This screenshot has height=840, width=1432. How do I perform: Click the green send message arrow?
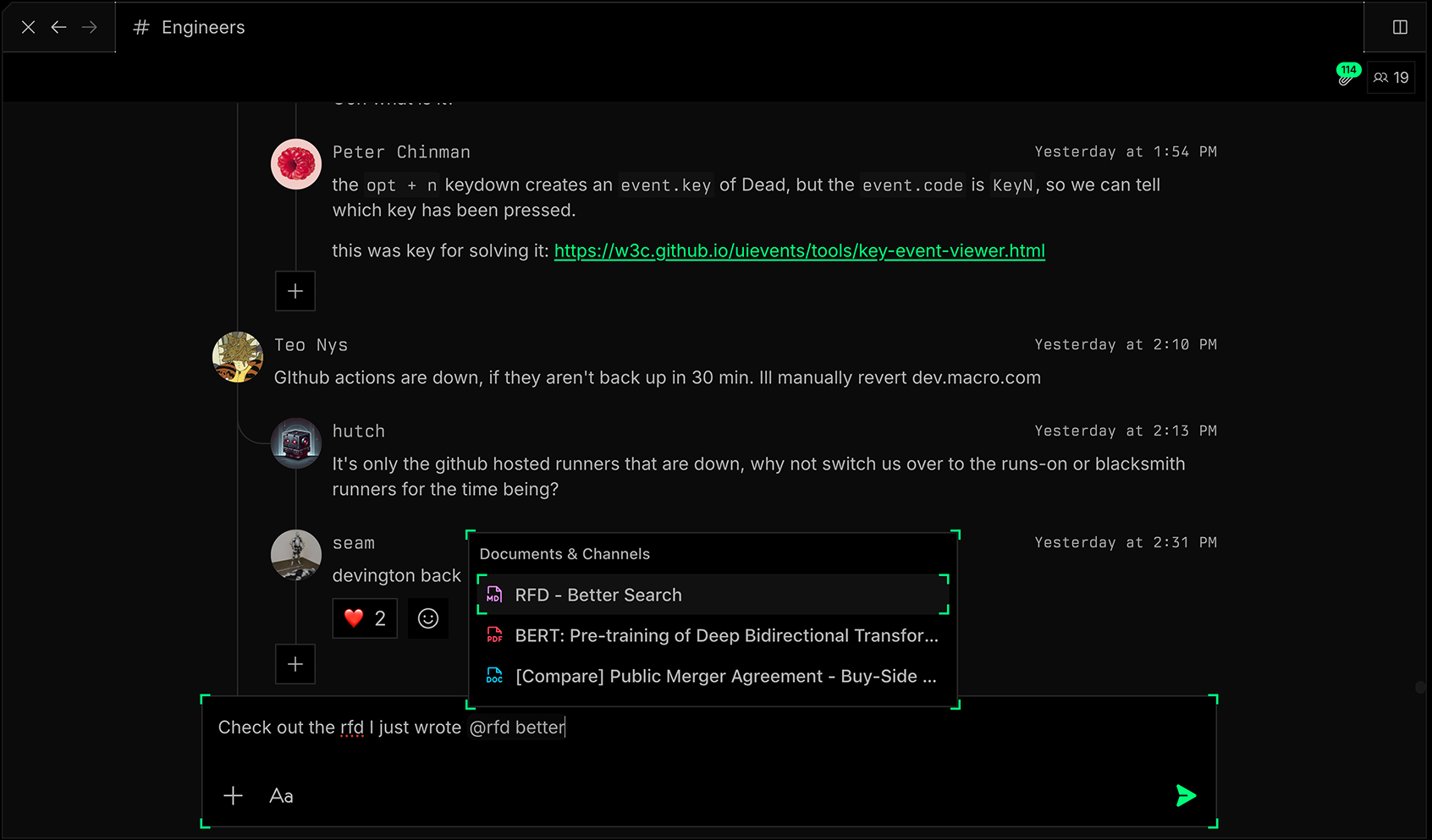(x=1186, y=795)
